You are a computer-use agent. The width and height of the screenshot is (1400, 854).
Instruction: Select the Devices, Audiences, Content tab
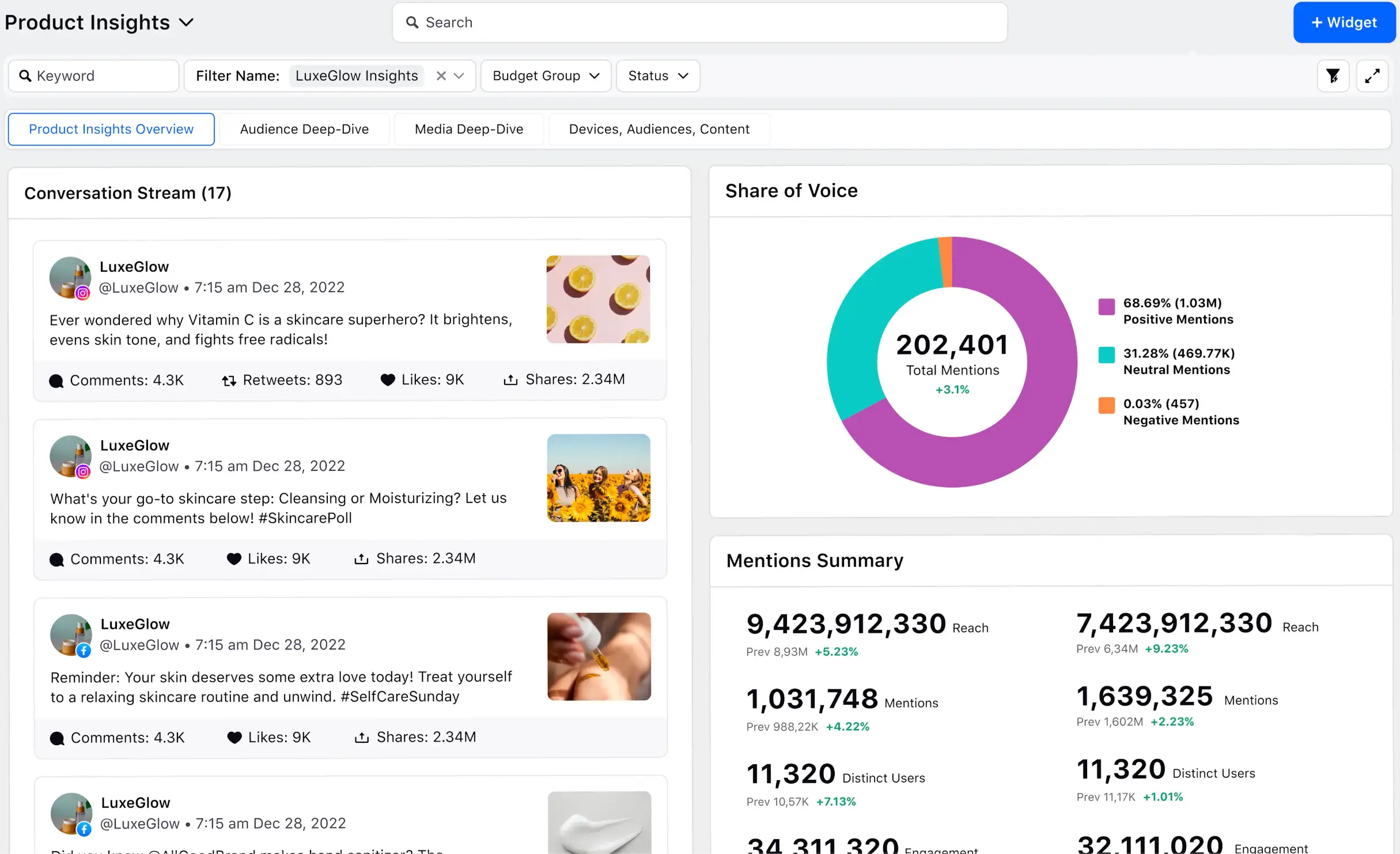point(659,129)
